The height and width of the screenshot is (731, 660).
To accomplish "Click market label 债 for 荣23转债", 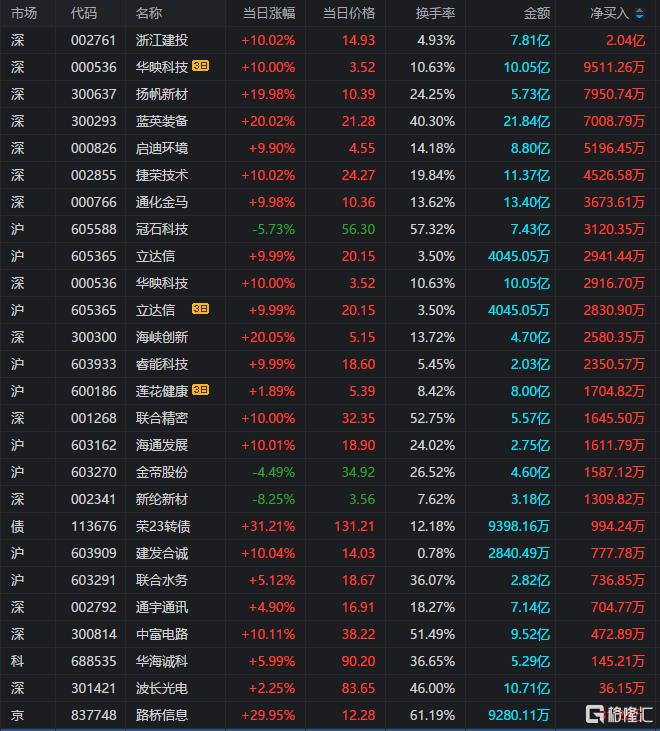I will 17,527.
